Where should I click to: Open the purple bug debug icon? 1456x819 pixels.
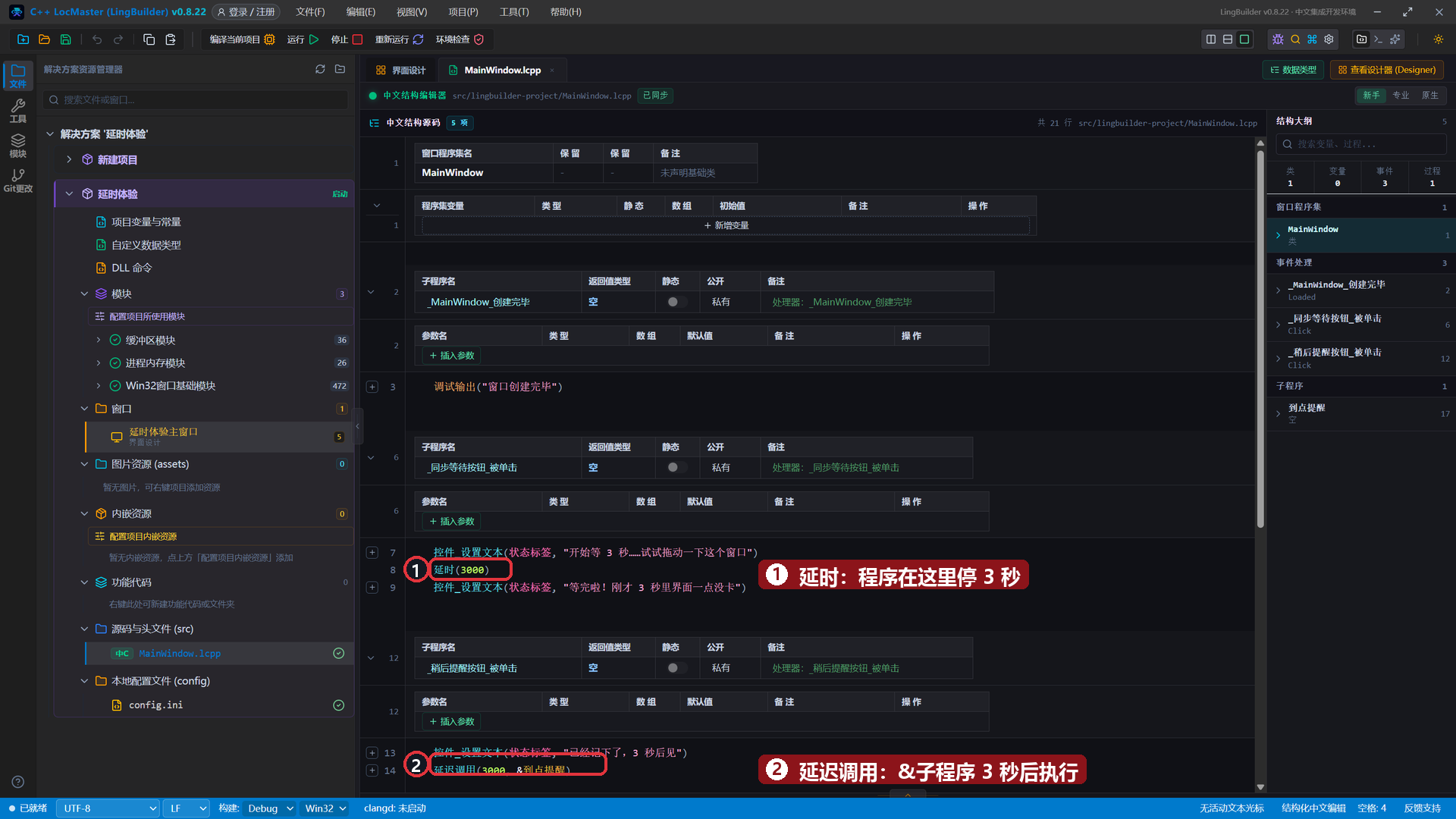(1279, 39)
